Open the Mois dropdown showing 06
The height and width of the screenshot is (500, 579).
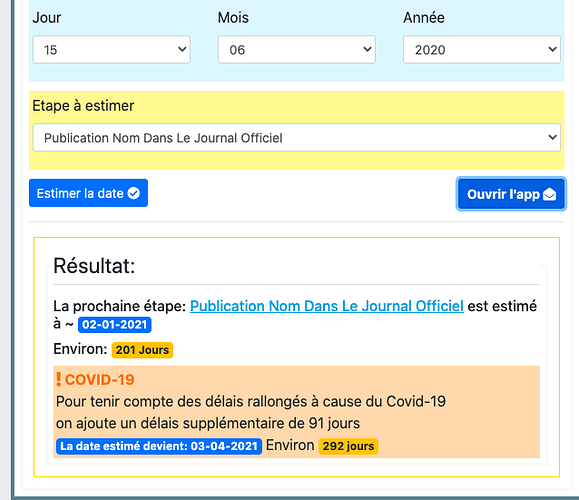point(297,49)
